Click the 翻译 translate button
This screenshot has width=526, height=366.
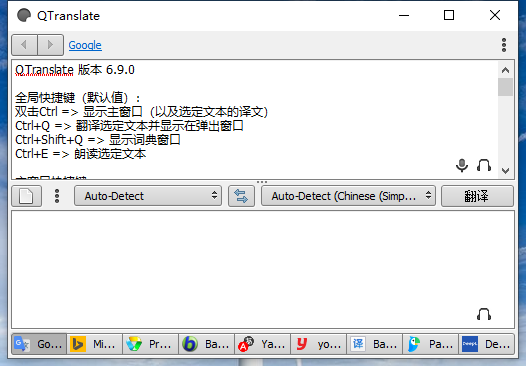(477, 196)
